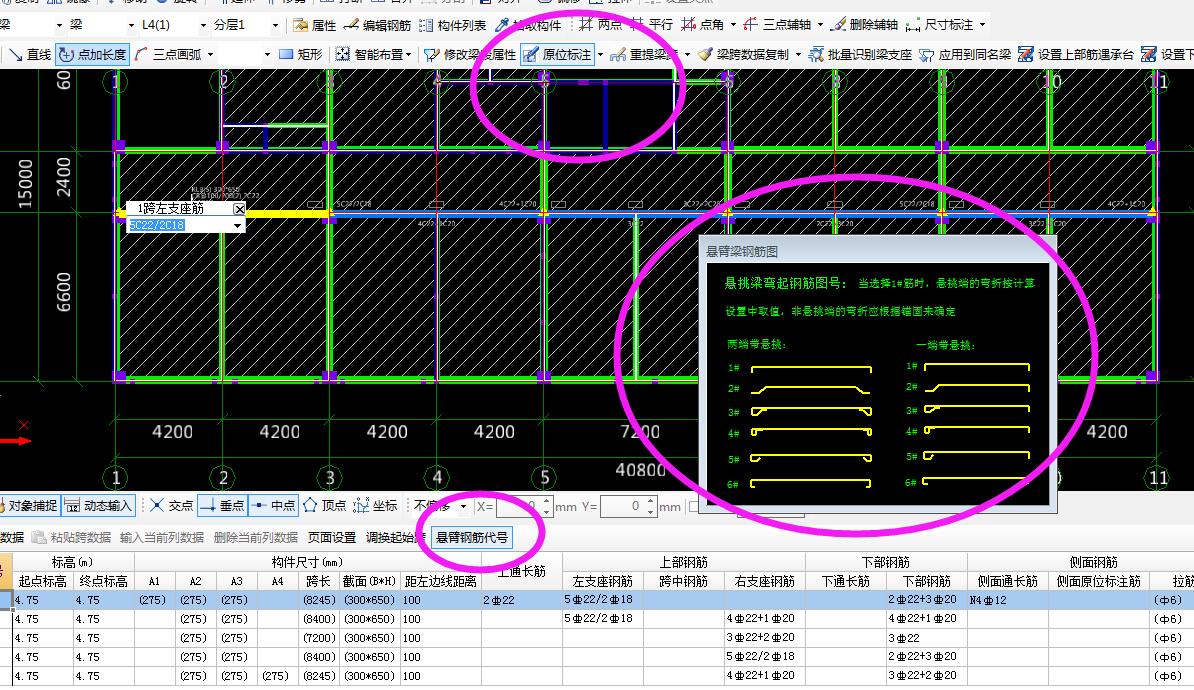Open the 智能布置 smart layout tool
1194x690 pixels.
coord(369,55)
